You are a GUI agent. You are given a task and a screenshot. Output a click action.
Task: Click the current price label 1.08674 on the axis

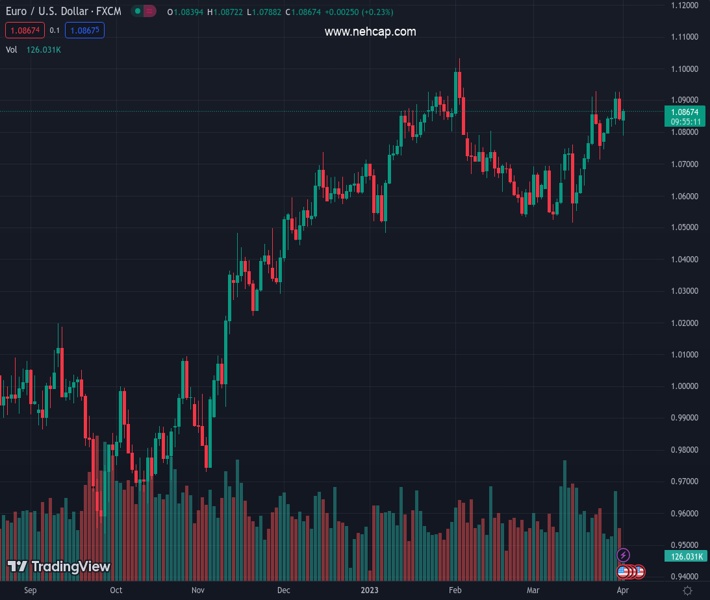(x=685, y=112)
